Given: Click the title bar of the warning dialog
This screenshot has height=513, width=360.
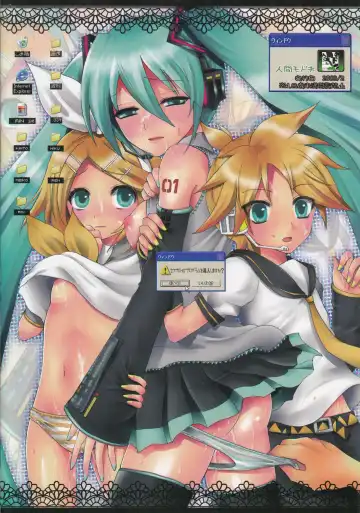Looking at the screenshot, I should [x=191, y=257].
